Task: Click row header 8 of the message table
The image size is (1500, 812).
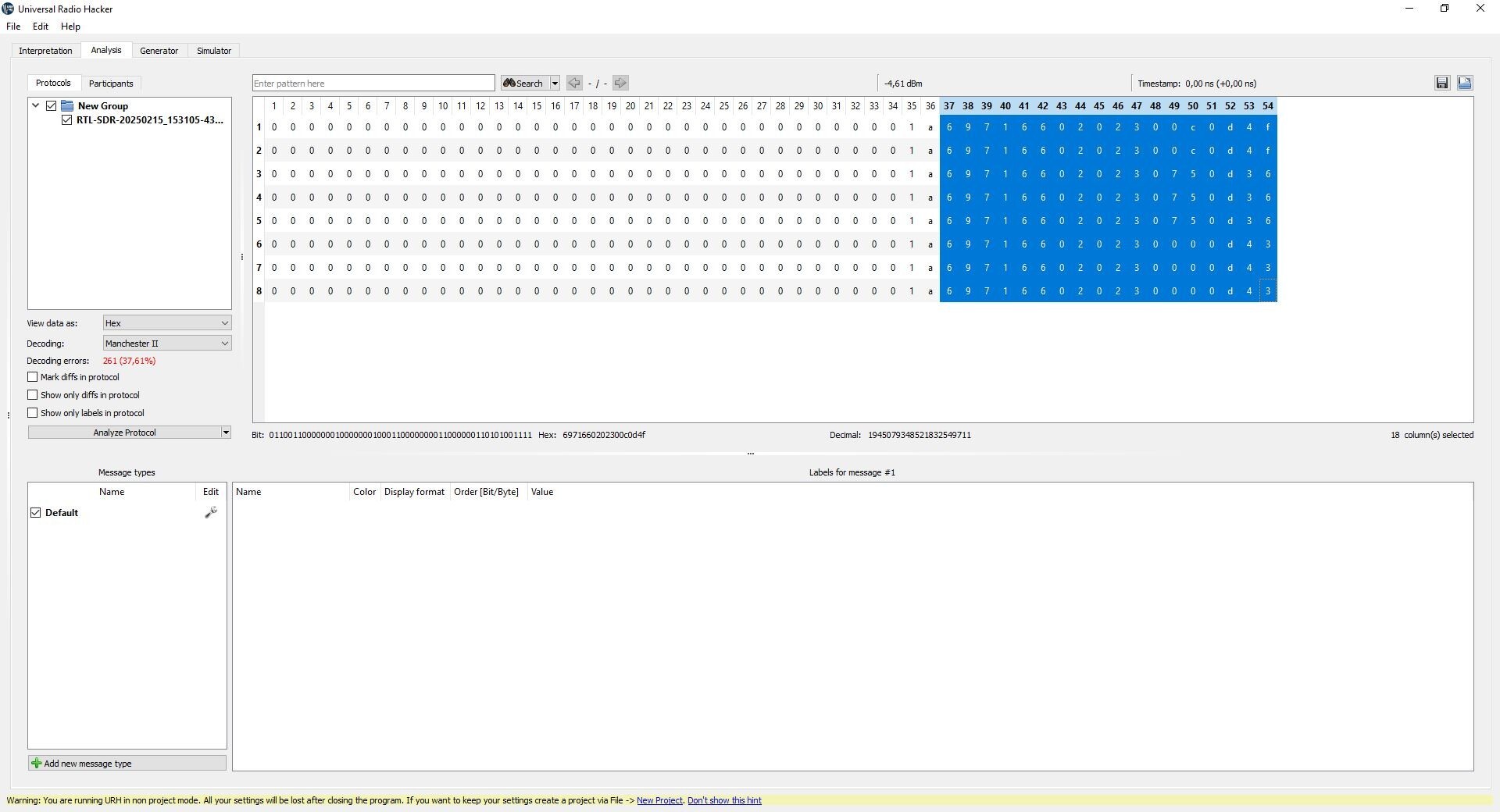Action: point(259,291)
